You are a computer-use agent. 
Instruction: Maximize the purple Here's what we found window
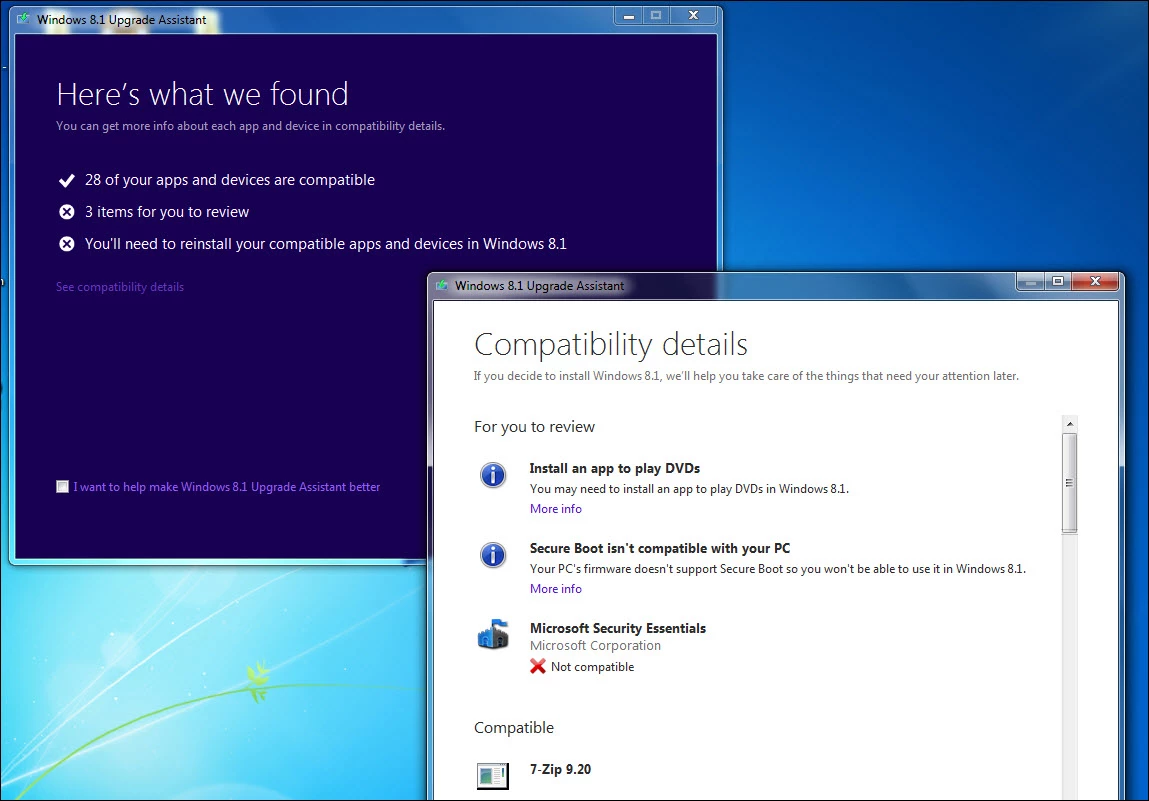point(656,15)
